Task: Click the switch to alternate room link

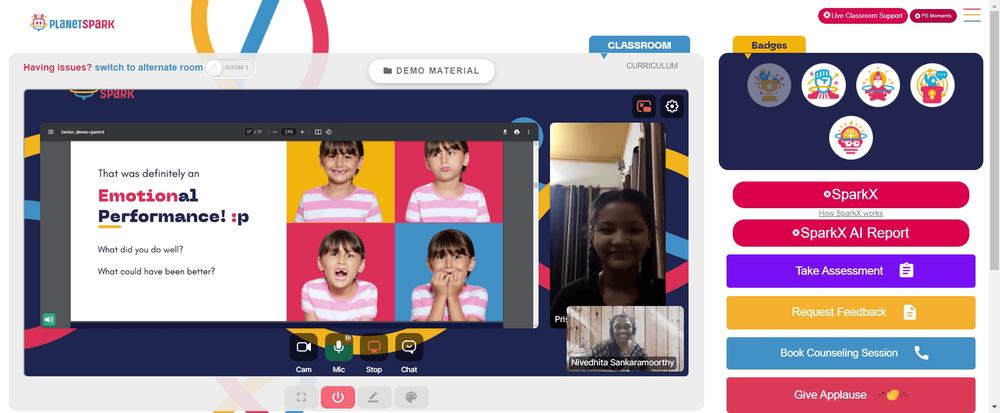Action: click(149, 67)
